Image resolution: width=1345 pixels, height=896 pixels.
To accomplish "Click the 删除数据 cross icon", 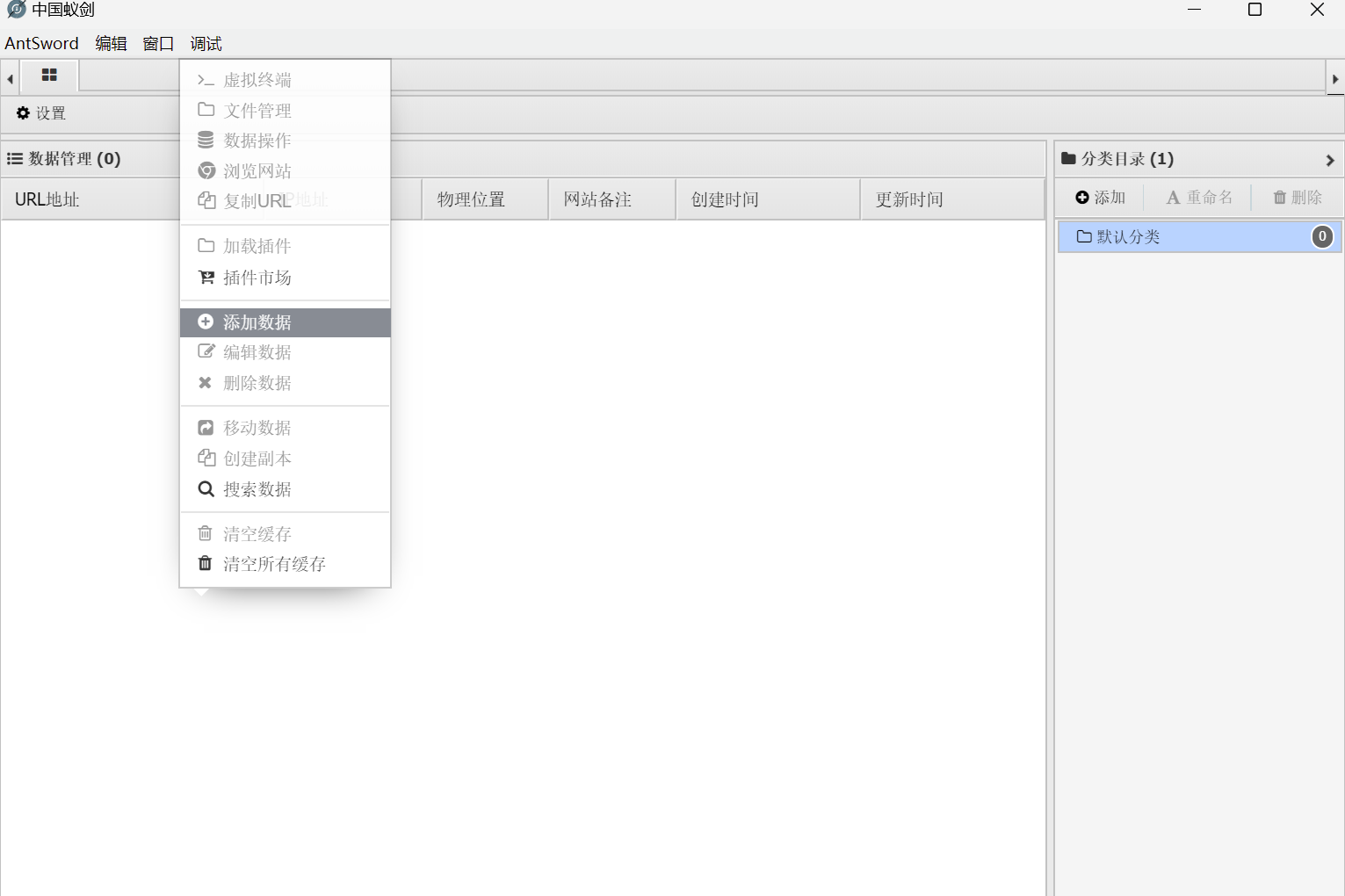I will pyautogui.click(x=205, y=382).
